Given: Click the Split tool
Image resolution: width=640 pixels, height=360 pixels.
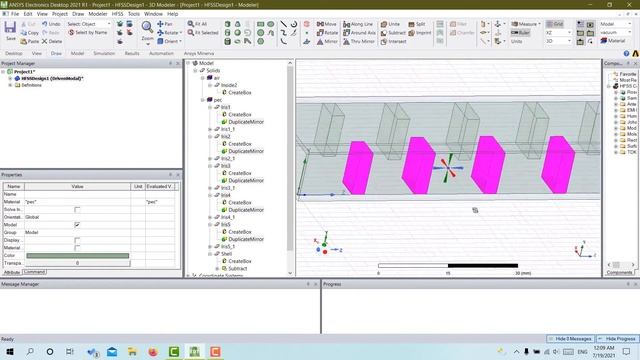Looking at the screenshot, I should pos(417,24).
